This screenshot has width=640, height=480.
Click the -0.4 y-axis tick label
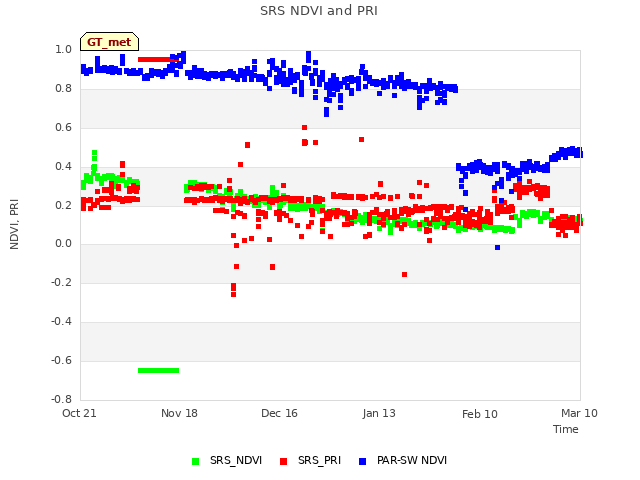[x=61, y=322]
